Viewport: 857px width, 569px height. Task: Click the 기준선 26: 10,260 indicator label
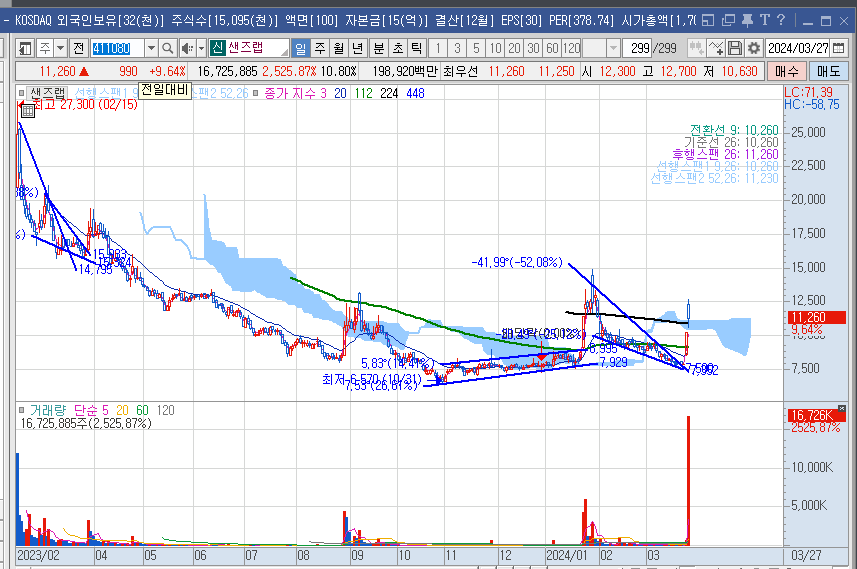pos(731,142)
